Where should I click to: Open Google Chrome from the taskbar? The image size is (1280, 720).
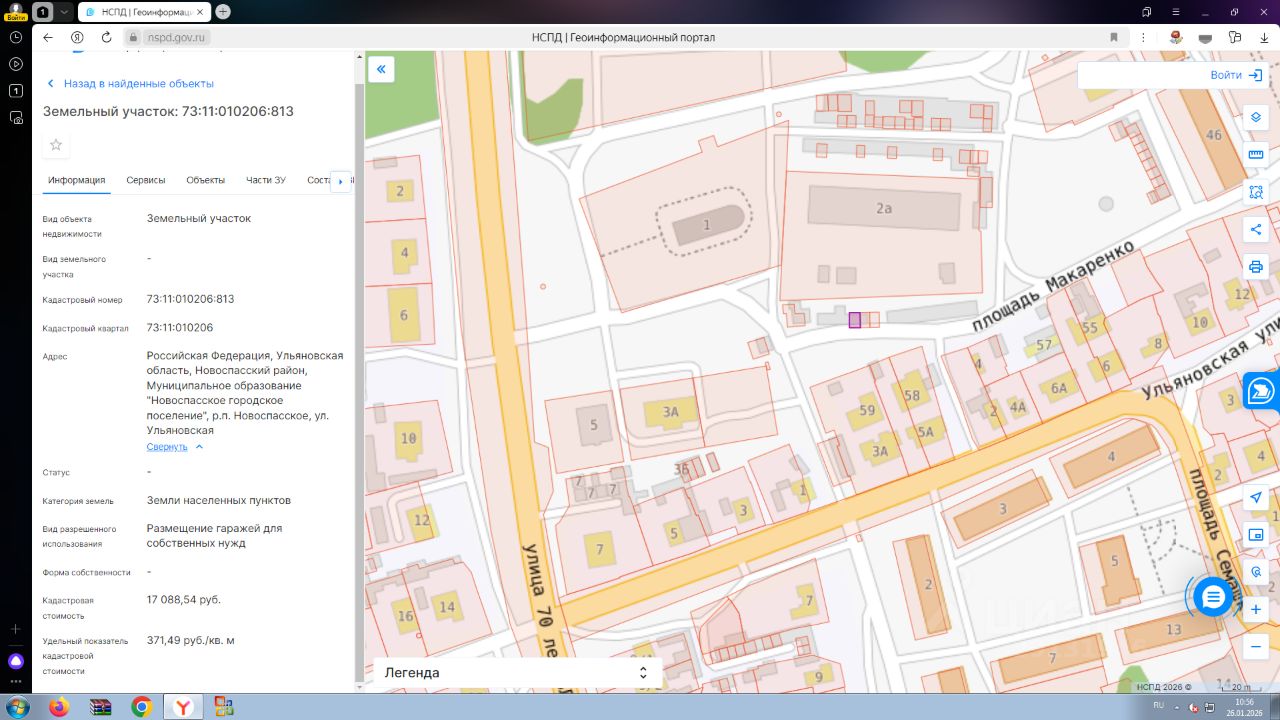[141, 707]
